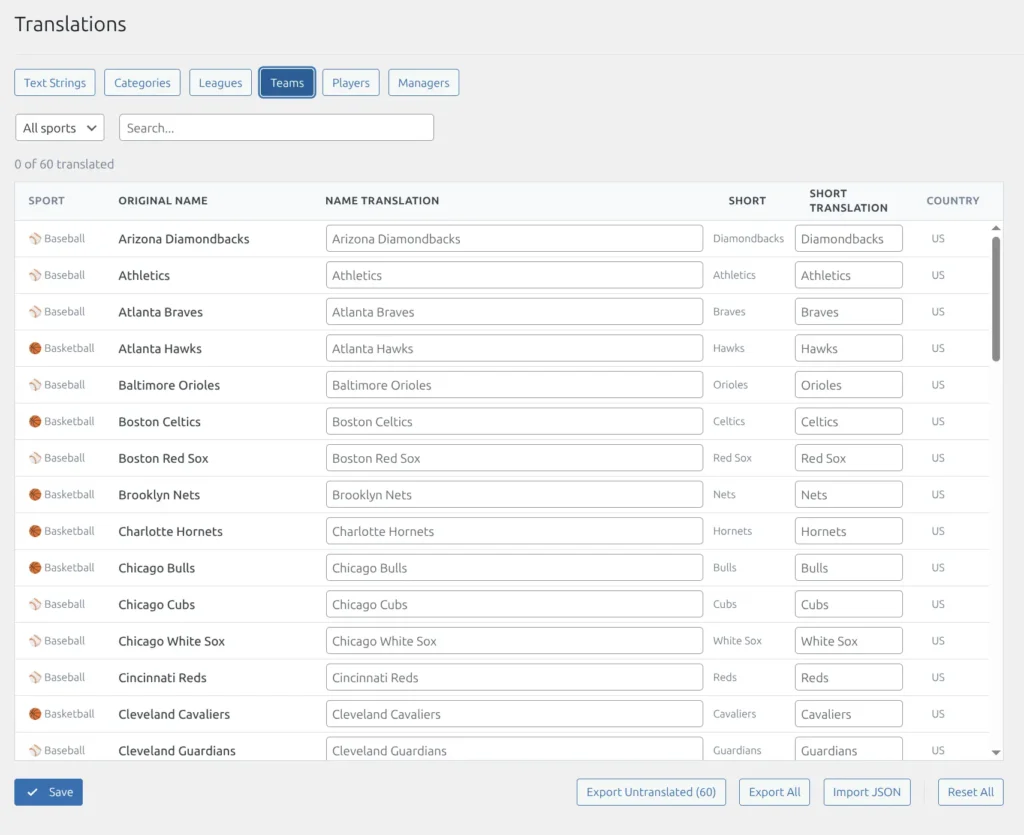Click Export Untranslated (60) button
Image resolution: width=1024 pixels, height=835 pixels.
pyautogui.click(x=651, y=792)
